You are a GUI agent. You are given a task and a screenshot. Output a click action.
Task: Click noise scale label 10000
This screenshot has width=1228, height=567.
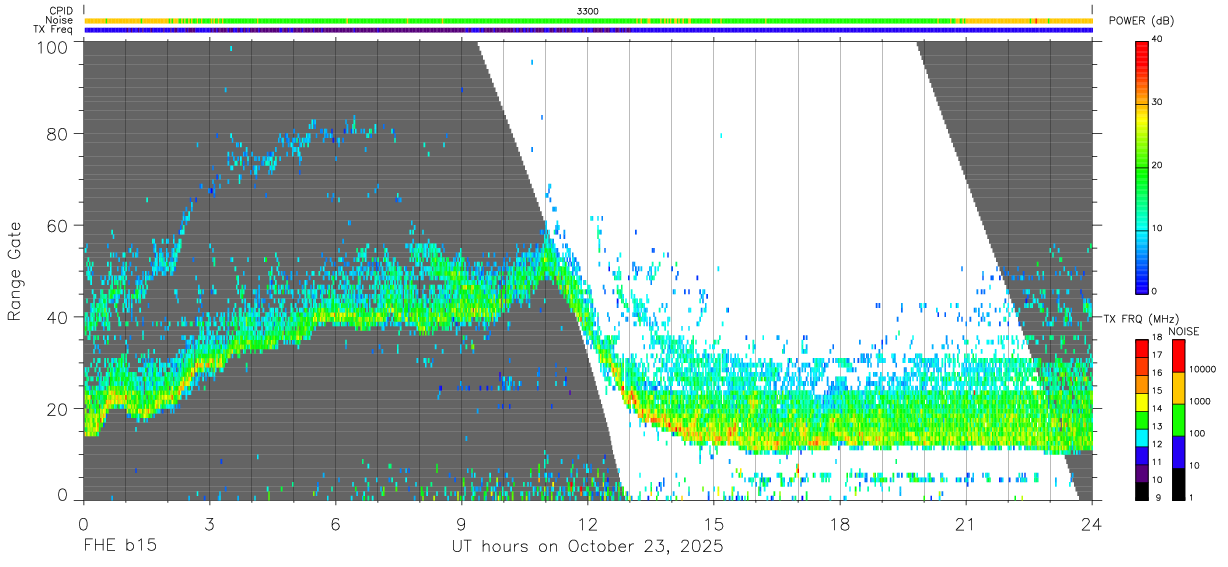click(x=1201, y=369)
